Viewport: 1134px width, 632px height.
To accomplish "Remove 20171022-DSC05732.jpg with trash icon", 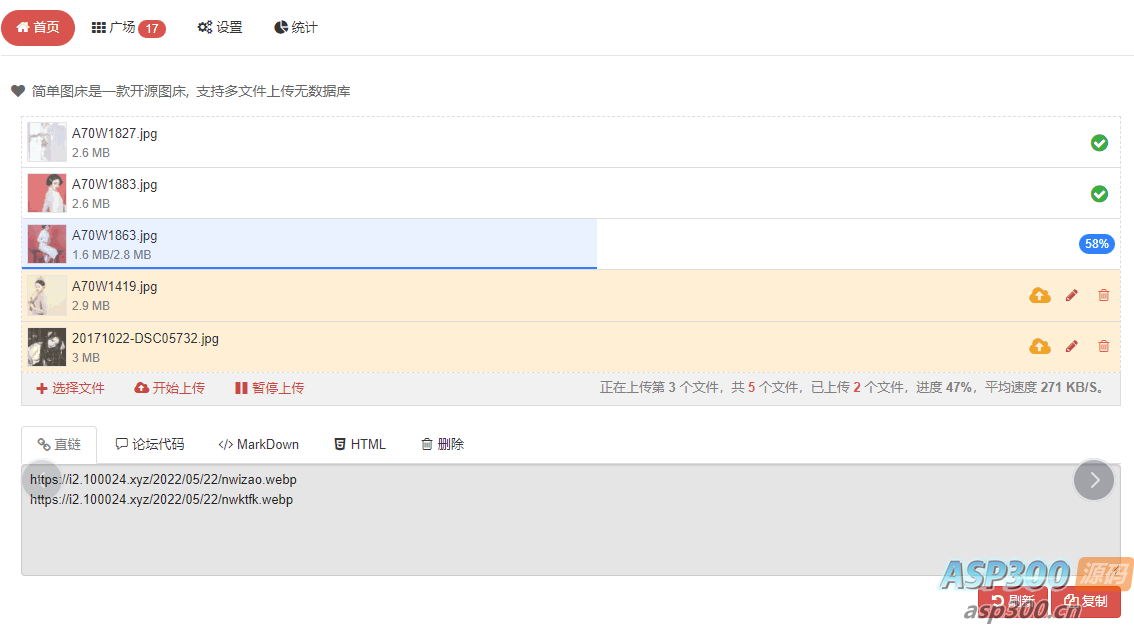I will [x=1104, y=346].
